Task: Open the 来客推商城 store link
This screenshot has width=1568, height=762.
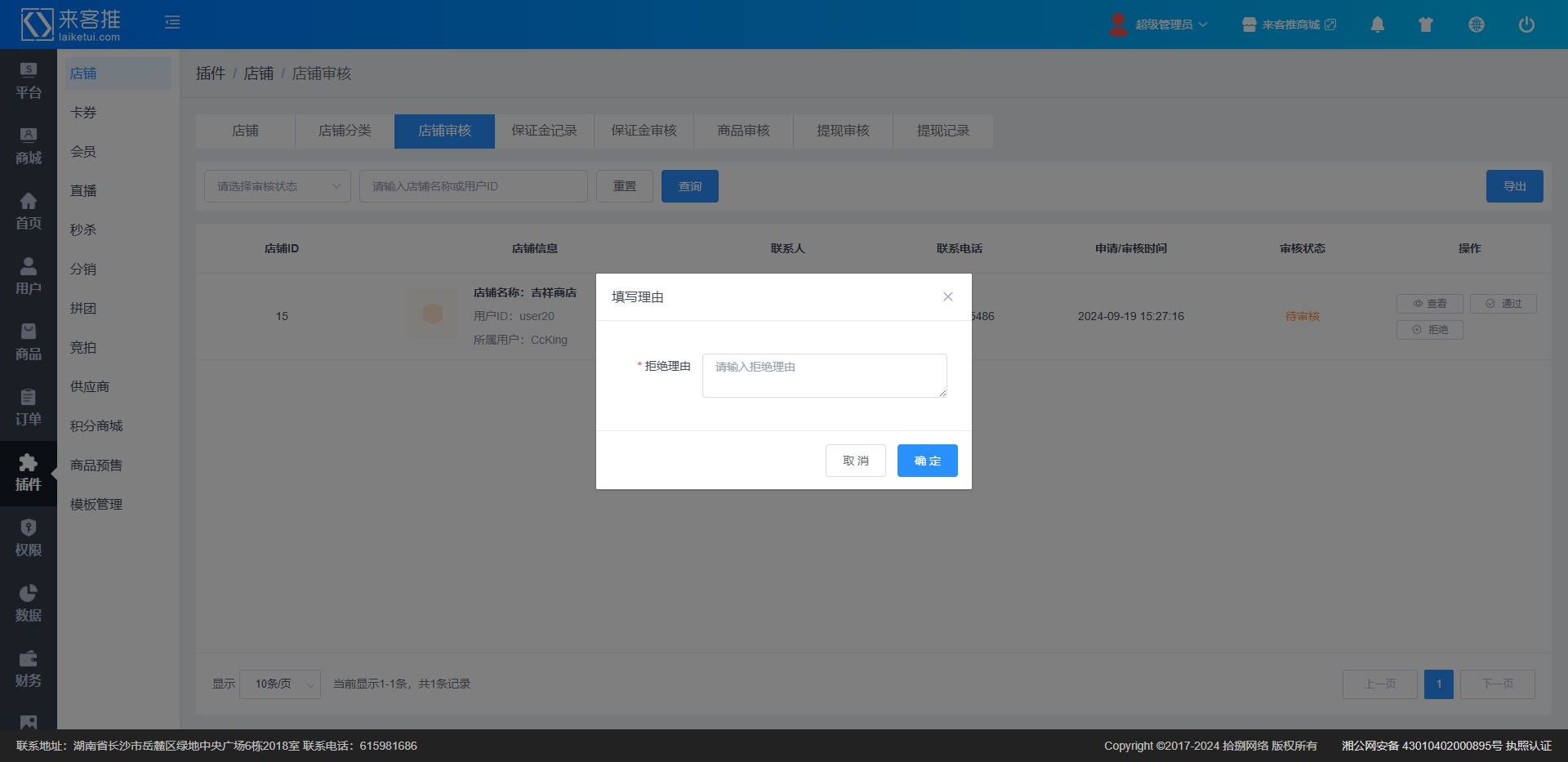Action: click(x=1290, y=25)
